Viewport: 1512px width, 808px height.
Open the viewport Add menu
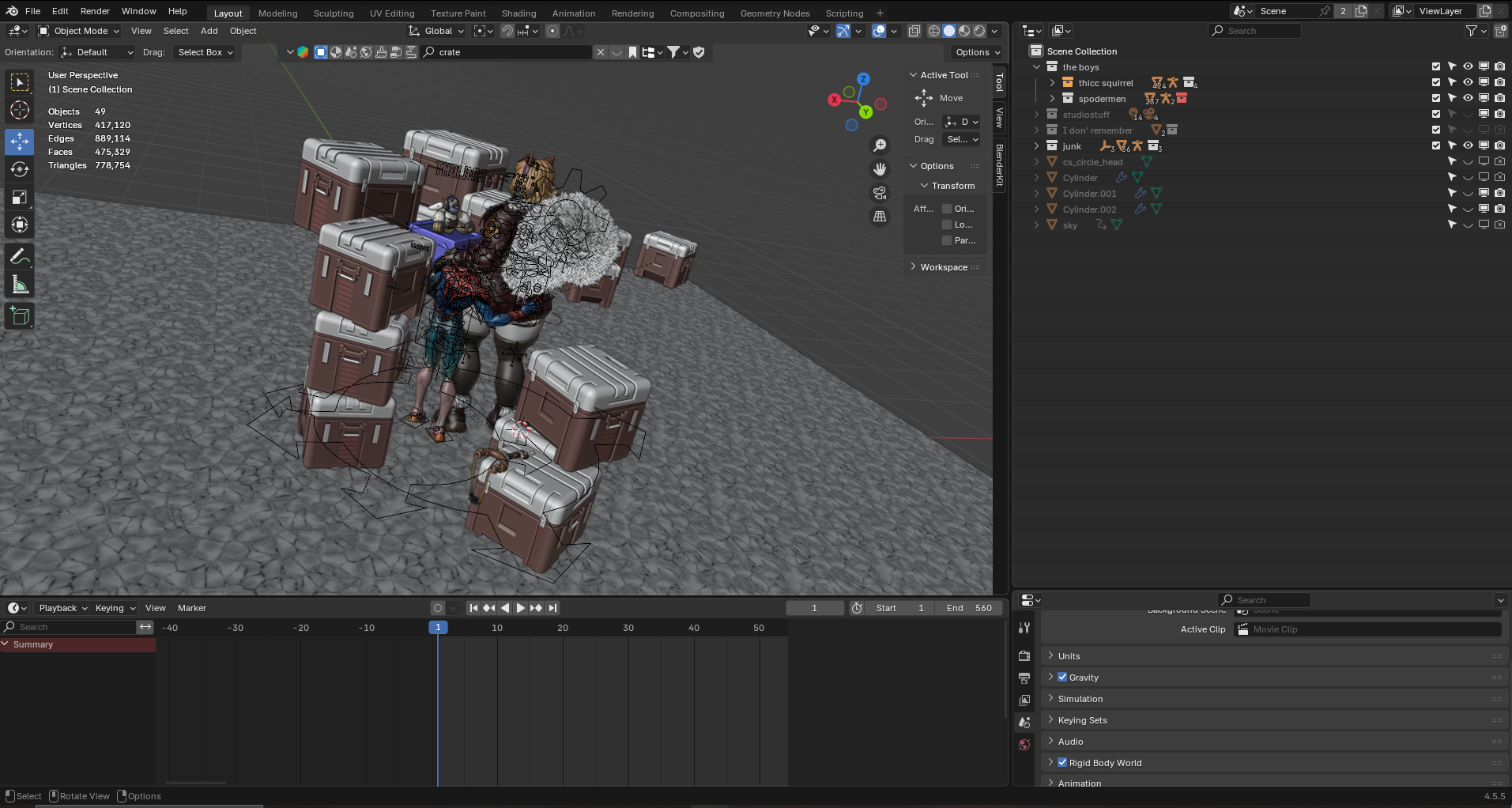point(209,31)
